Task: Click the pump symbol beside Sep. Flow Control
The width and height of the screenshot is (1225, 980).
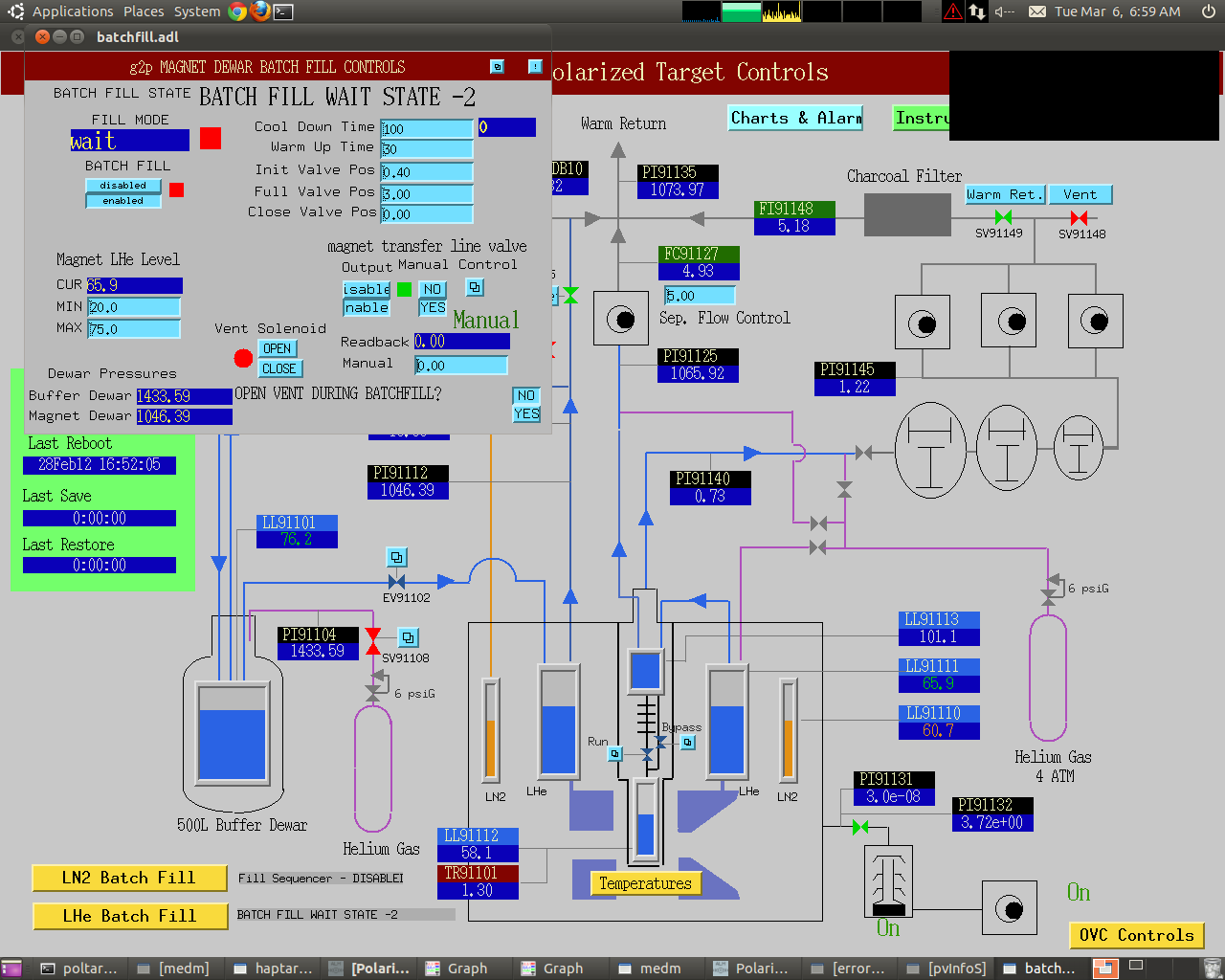Action: [620, 319]
